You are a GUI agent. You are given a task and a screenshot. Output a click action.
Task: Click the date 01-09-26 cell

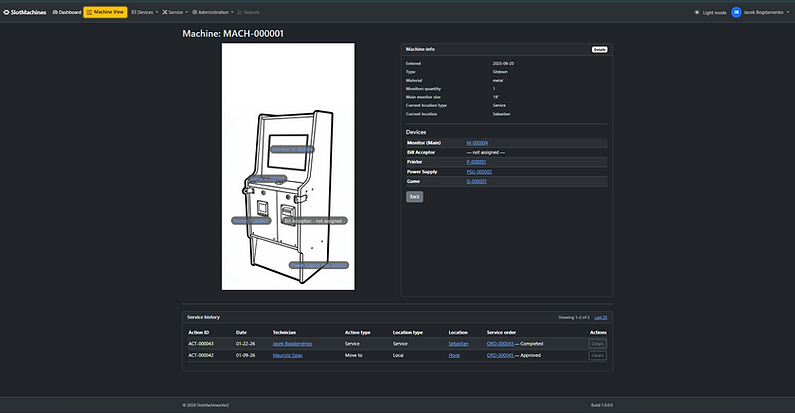(245, 355)
